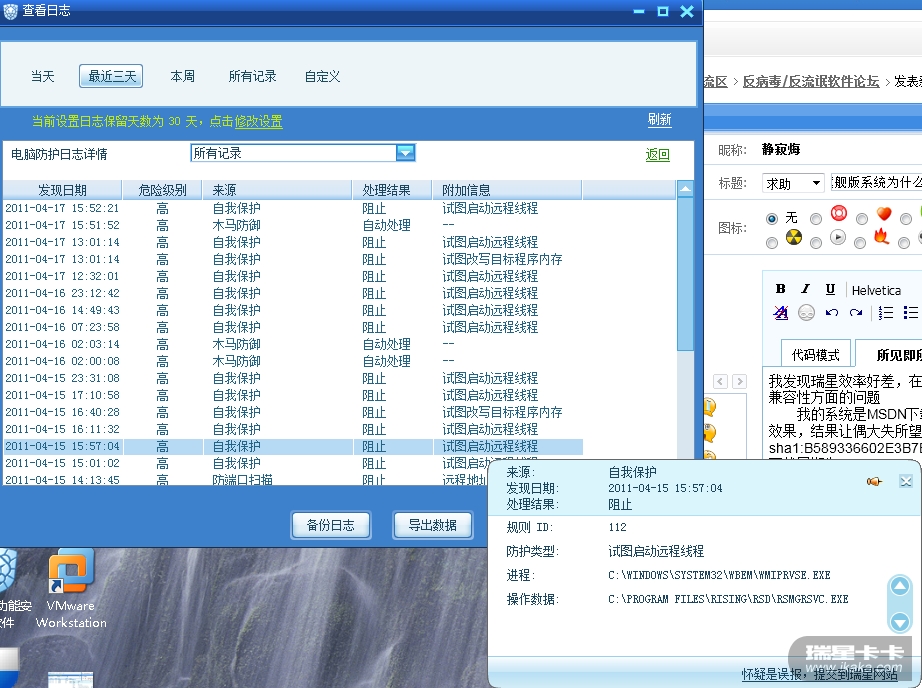This screenshot has width=922, height=688.
Task: Click the VMware Workstation desktop icon
Action: 71,588
